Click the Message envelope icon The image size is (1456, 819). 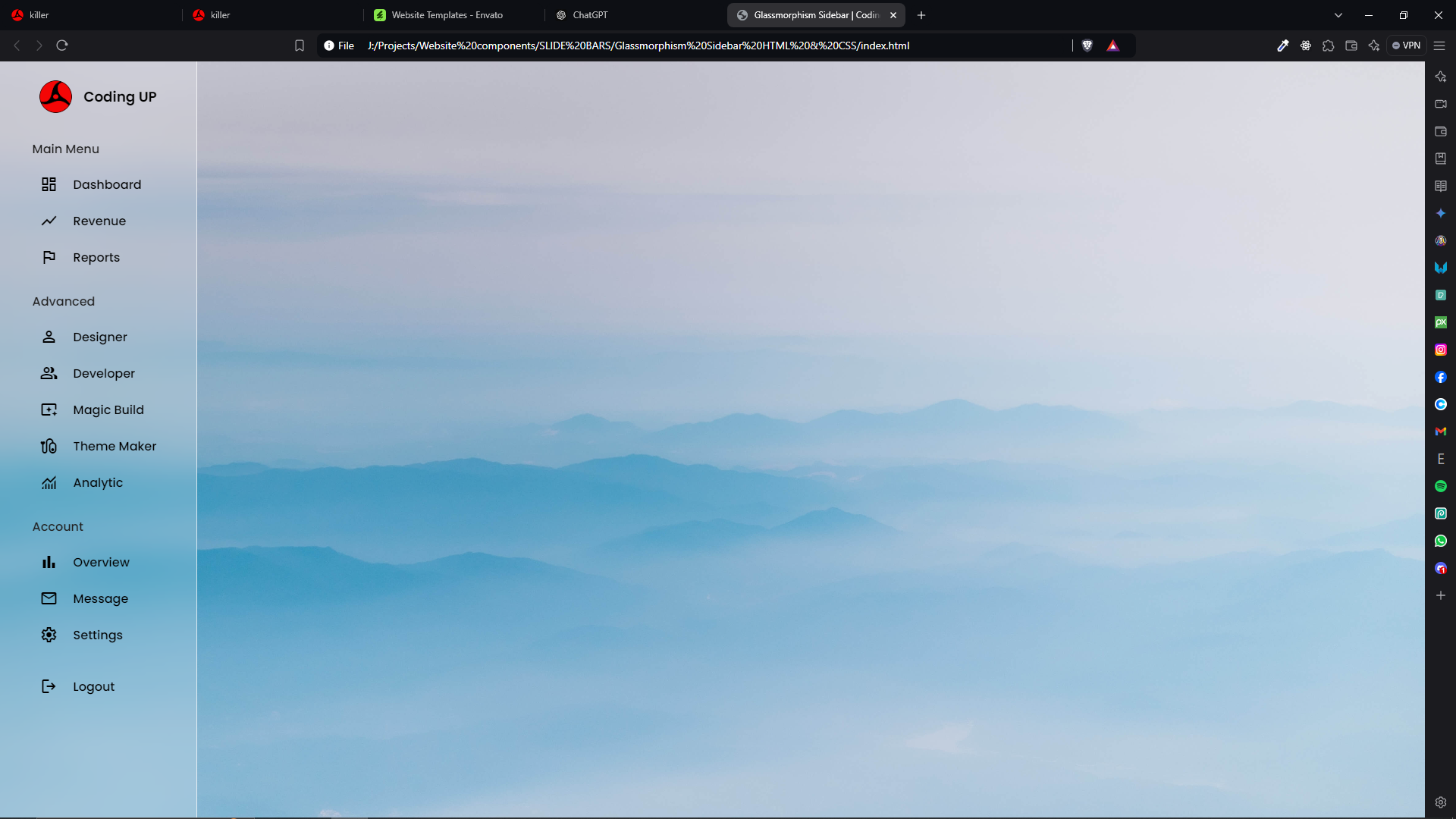point(49,598)
